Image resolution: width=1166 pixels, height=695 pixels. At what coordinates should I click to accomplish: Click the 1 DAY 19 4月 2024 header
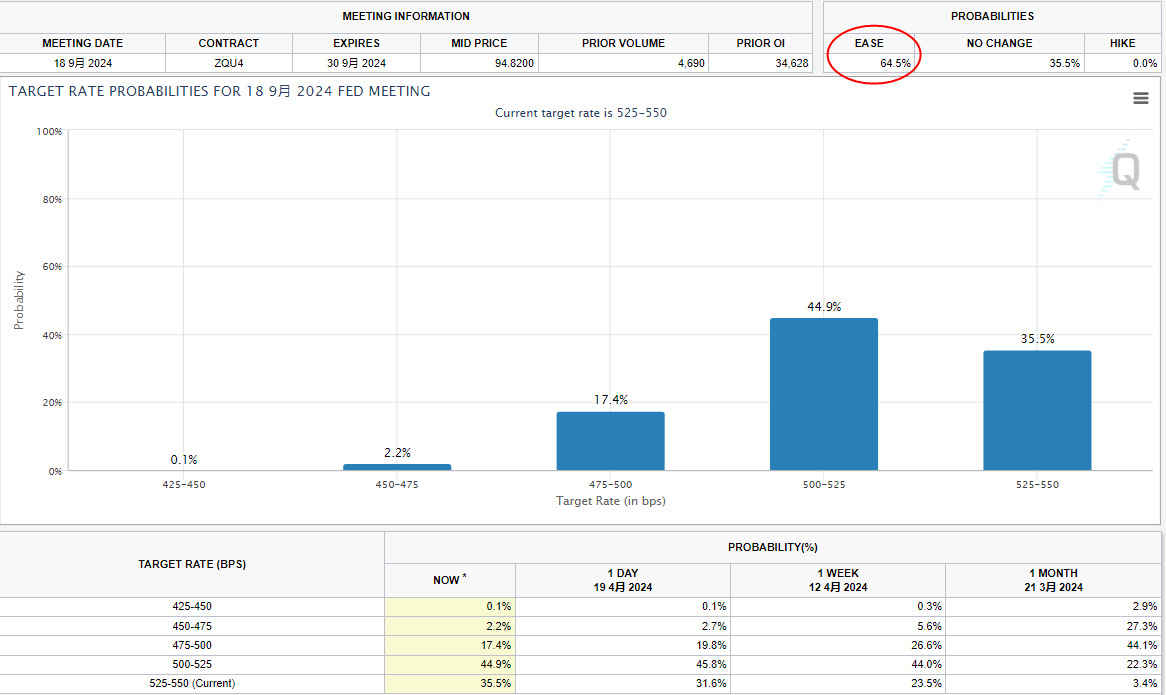click(622, 580)
